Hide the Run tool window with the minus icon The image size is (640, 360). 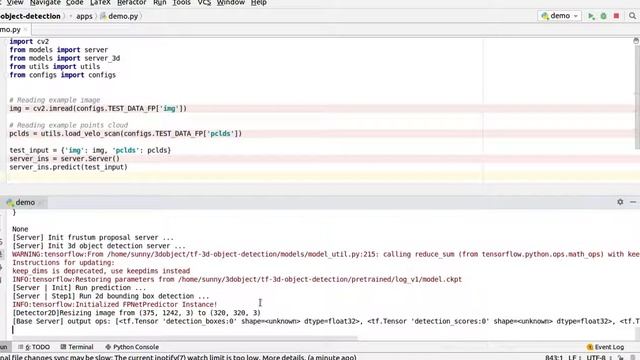click(x=633, y=202)
